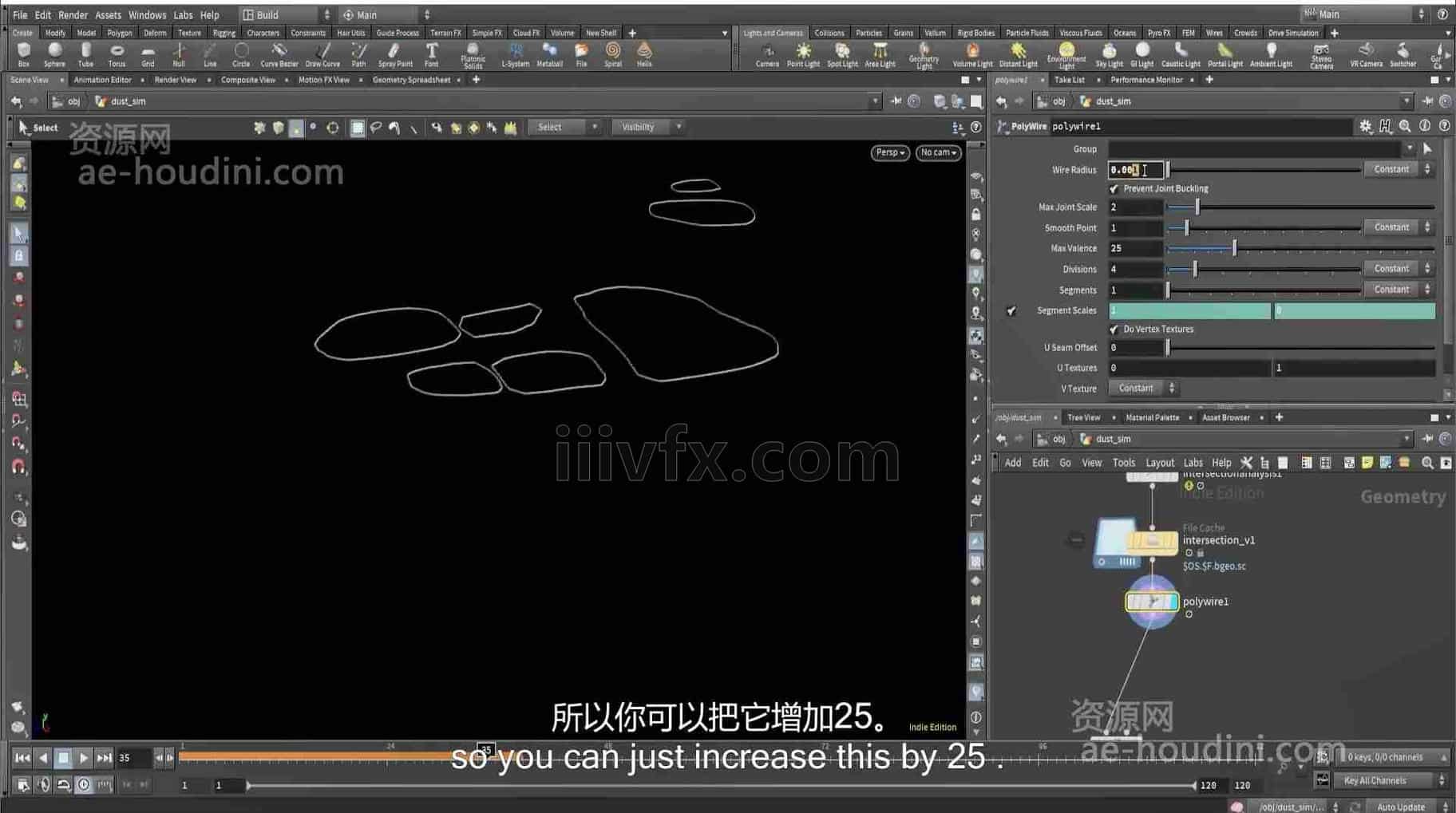Open the Render menu

(x=73, y=15)
